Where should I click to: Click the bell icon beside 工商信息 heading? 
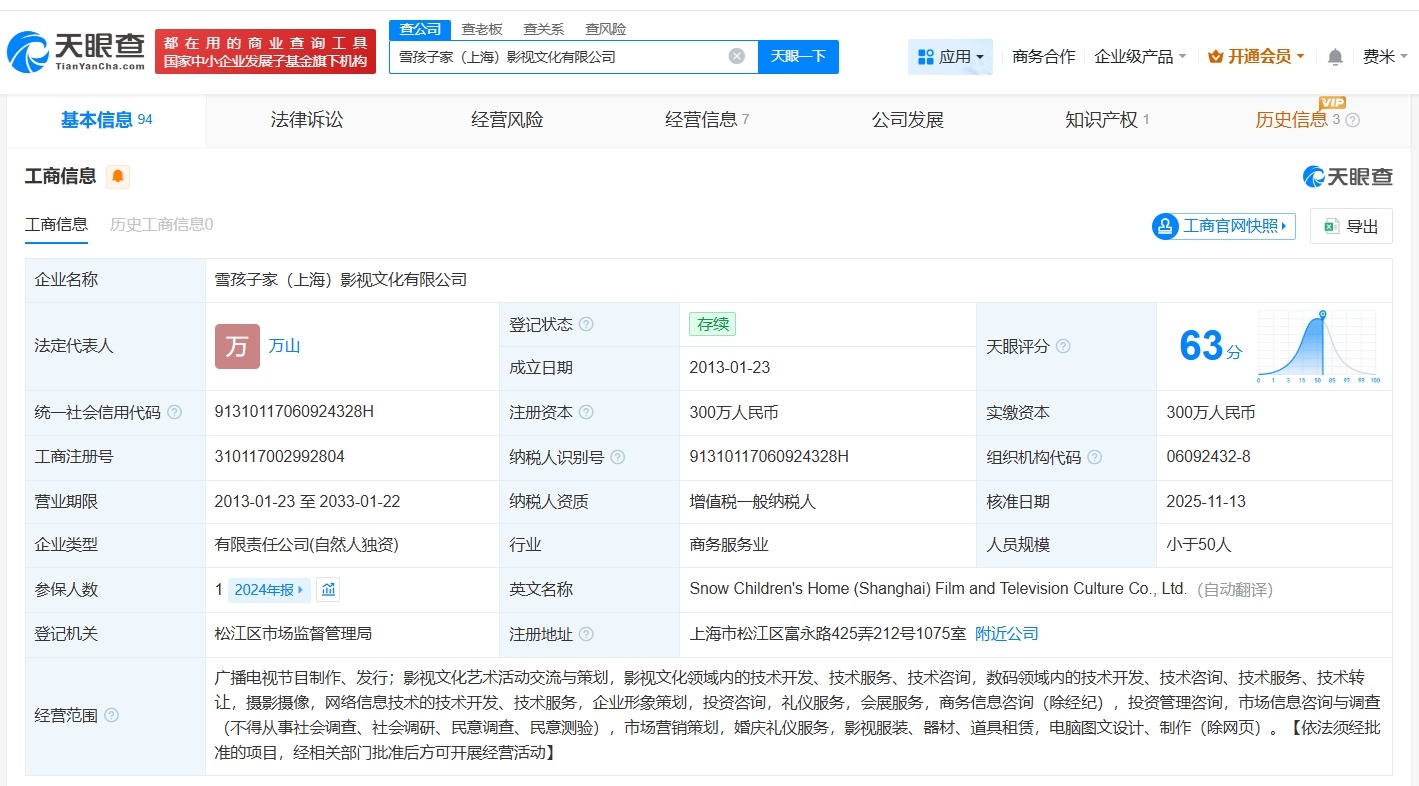[x=118, y=175]
